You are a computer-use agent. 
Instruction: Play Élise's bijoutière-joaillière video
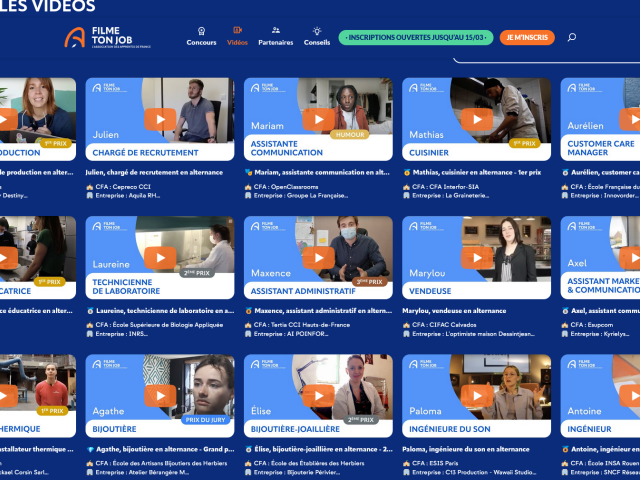(318, 396)
